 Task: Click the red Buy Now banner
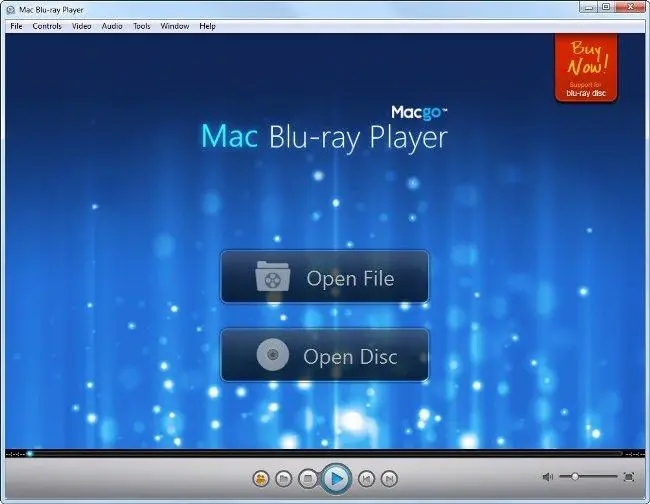pyautogui.click(x=586, y=68)
